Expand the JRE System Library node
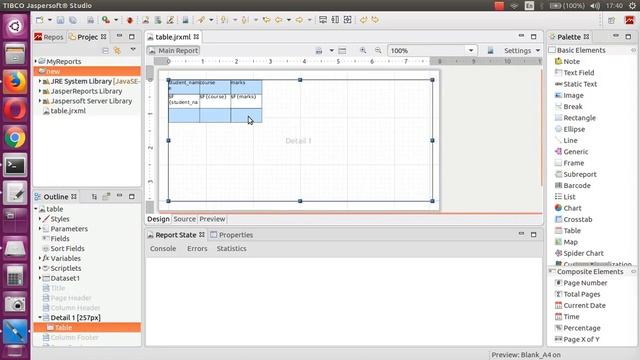Screen dimensions: 640x360 (x=40, y=81)
